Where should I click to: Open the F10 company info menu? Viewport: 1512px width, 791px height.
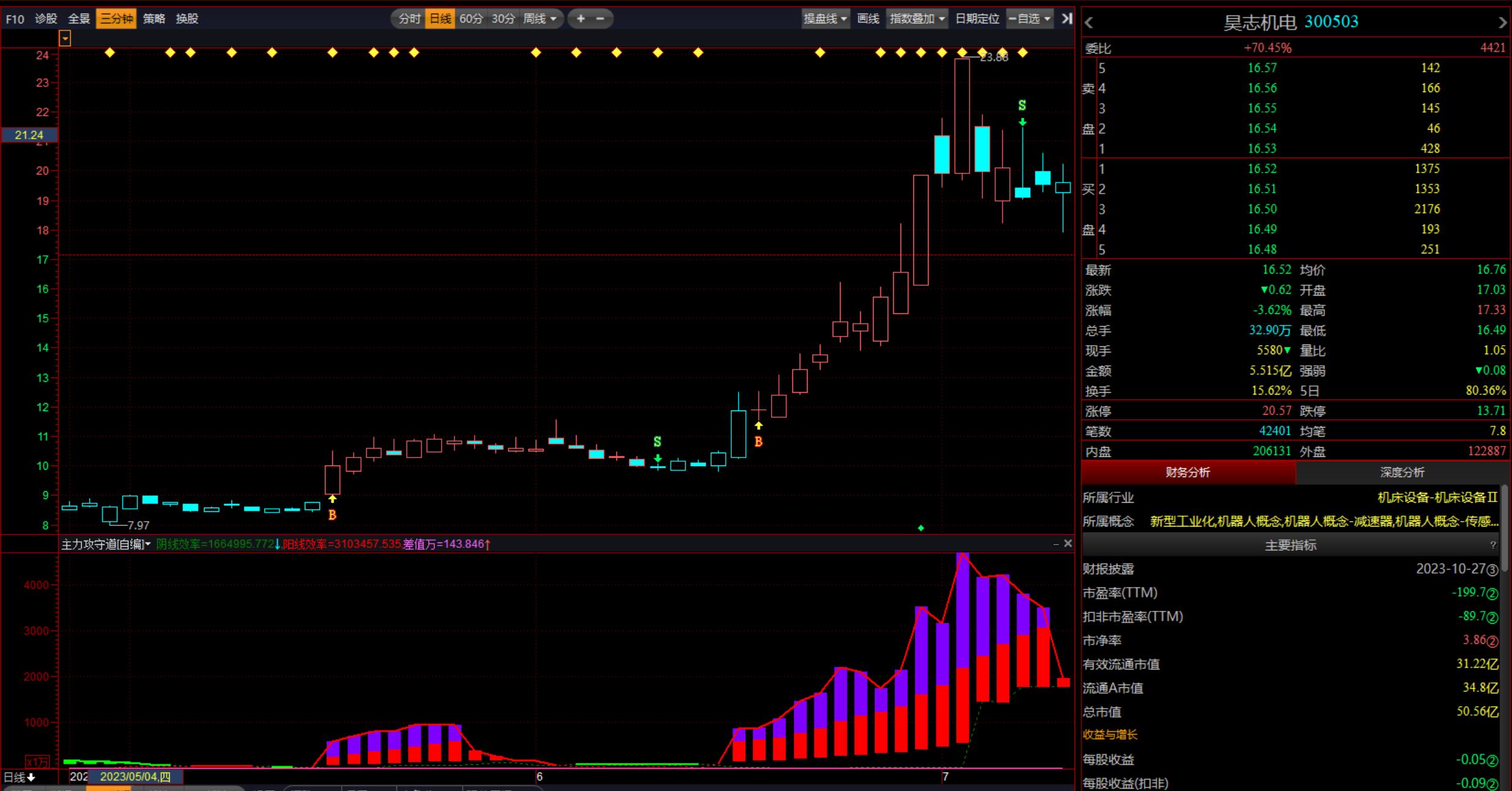click(15, 19)
